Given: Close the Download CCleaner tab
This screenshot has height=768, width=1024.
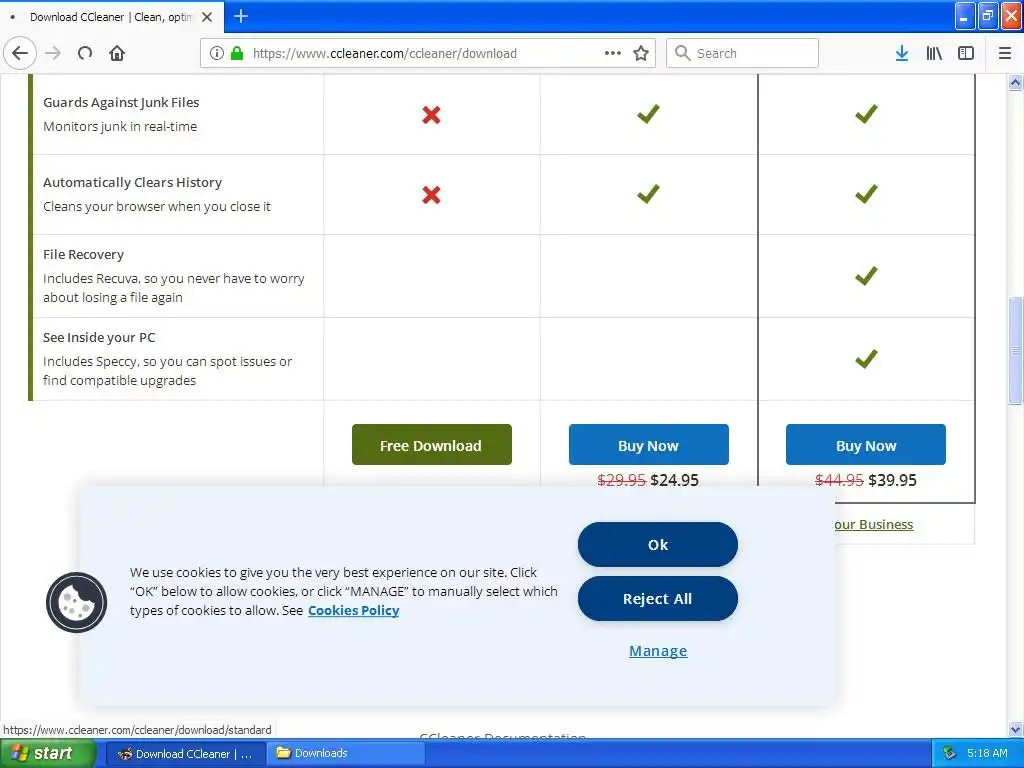Looking at the screenshot, I should (207, 17).
